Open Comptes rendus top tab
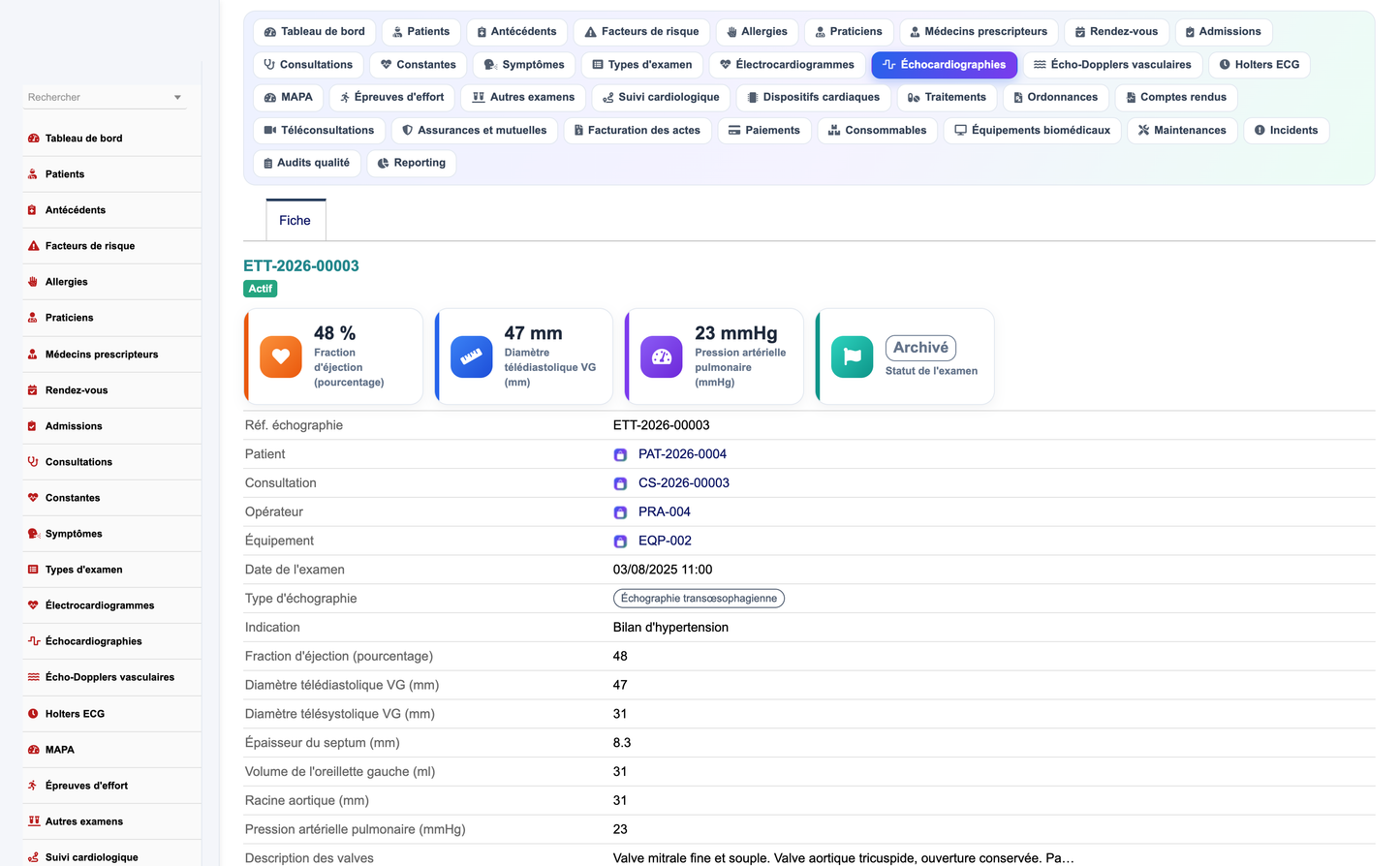 [1176, 97]
